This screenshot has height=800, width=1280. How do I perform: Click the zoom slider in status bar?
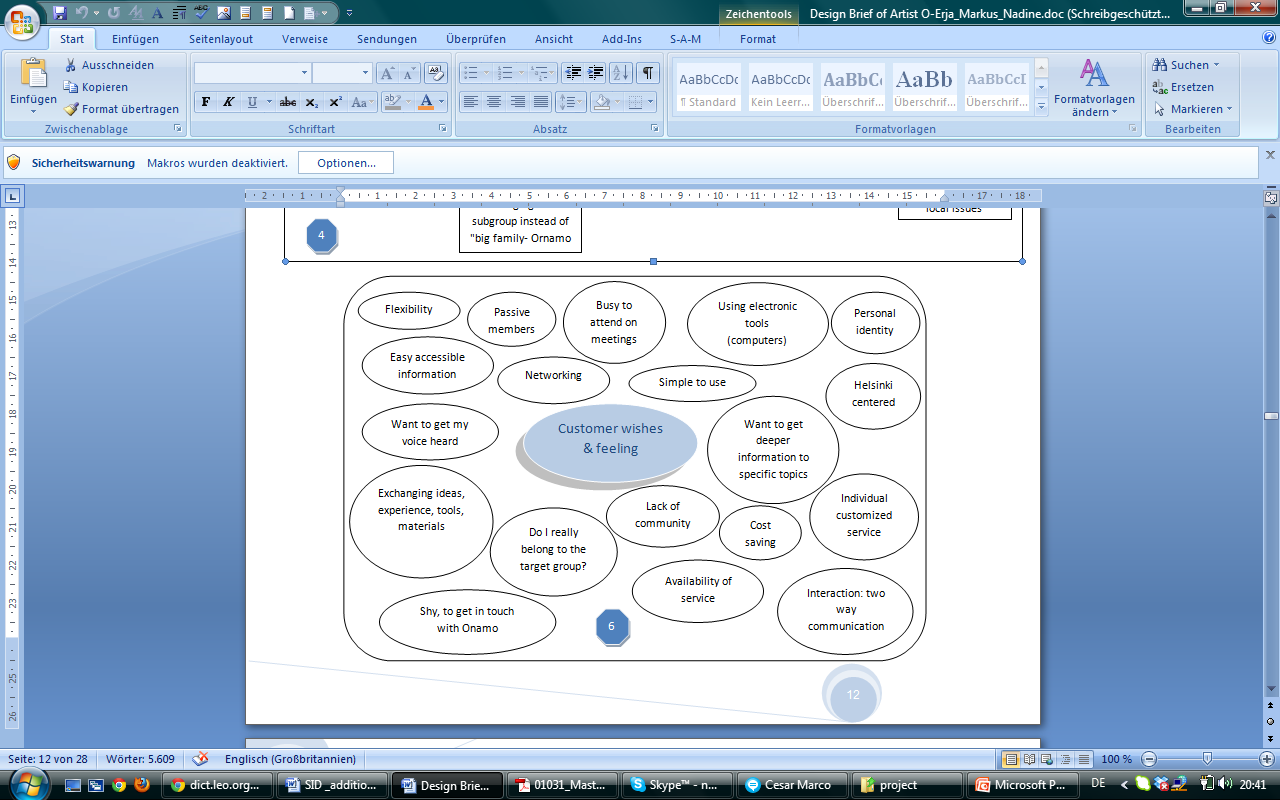[x=1207, y=759]
